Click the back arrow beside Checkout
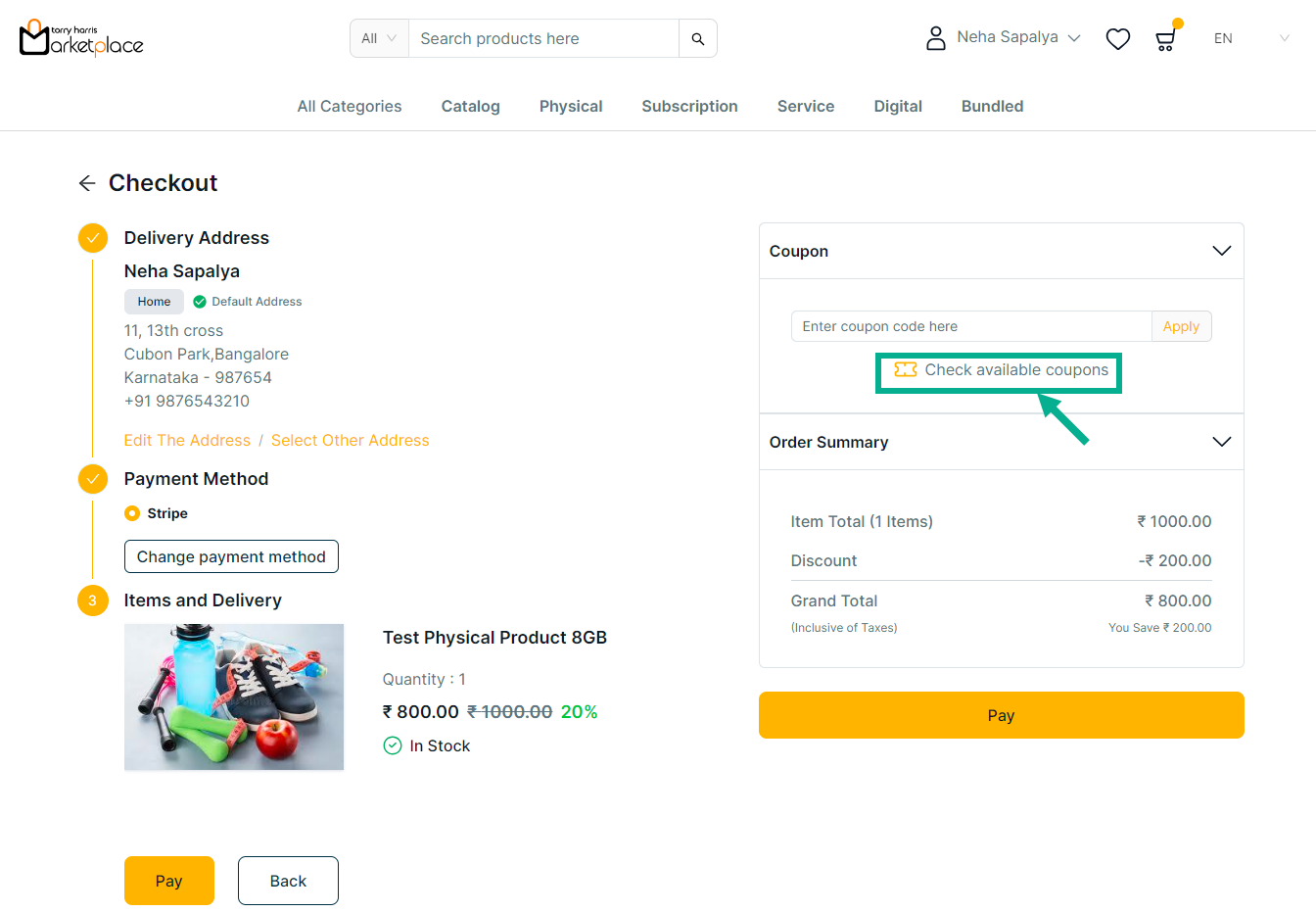The height and width of the screenshot is (912, 1316). (87, 183)
